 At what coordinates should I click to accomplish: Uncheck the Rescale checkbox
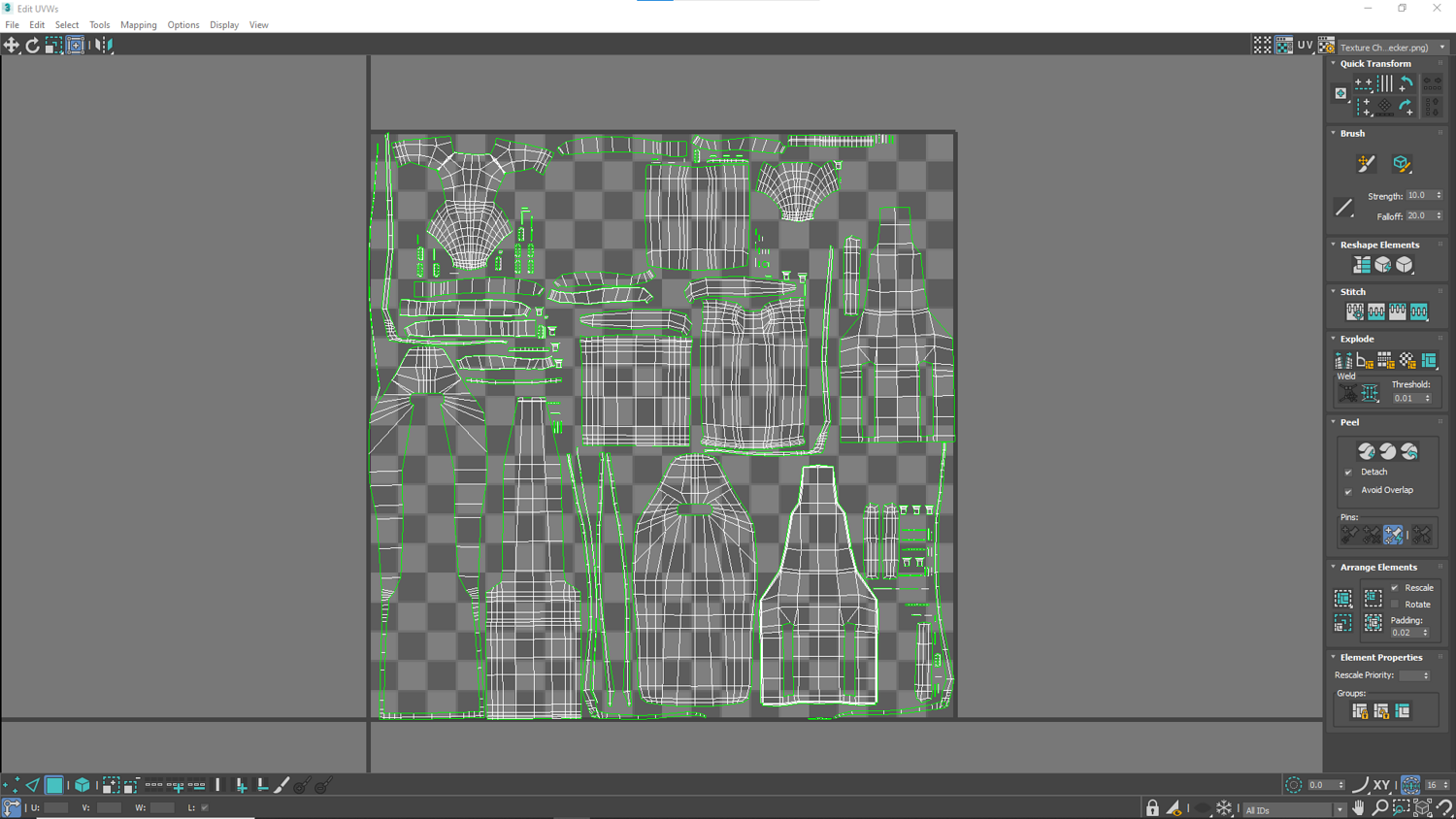(1395, 588)
